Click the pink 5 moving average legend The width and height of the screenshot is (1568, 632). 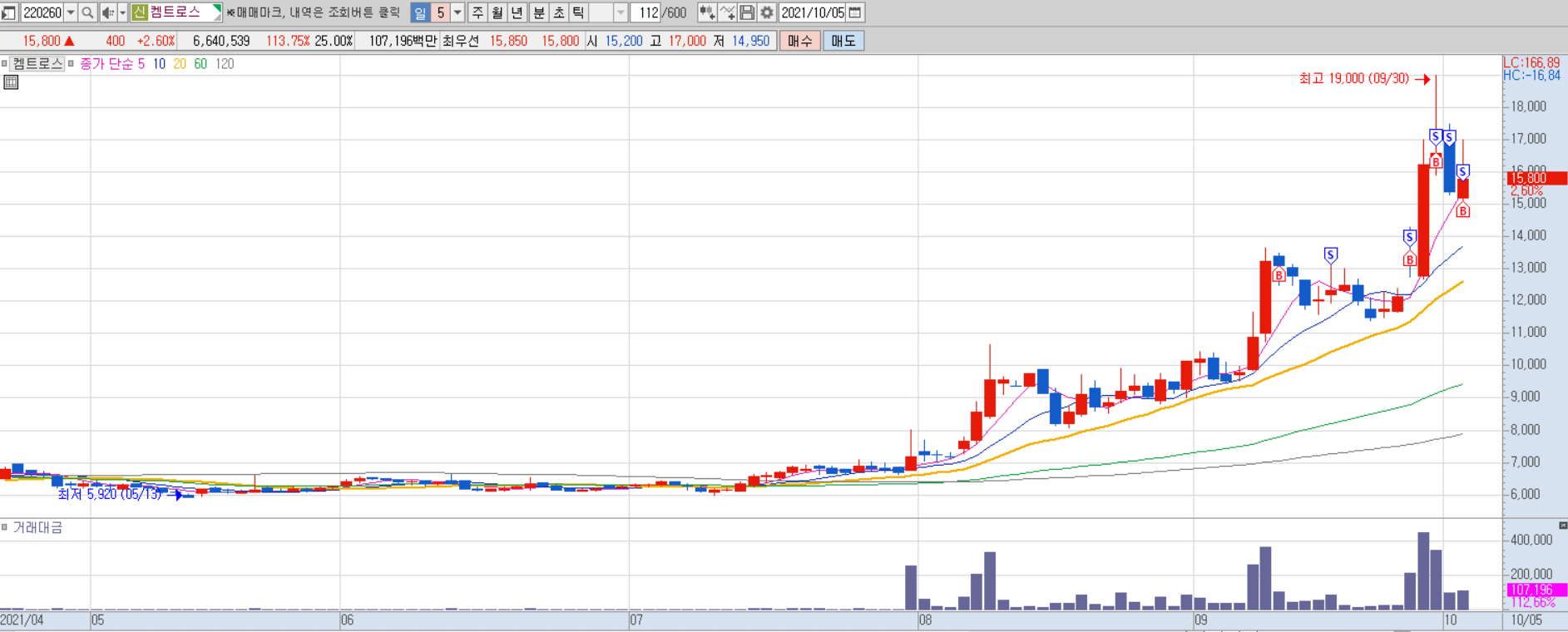[141, 63]
